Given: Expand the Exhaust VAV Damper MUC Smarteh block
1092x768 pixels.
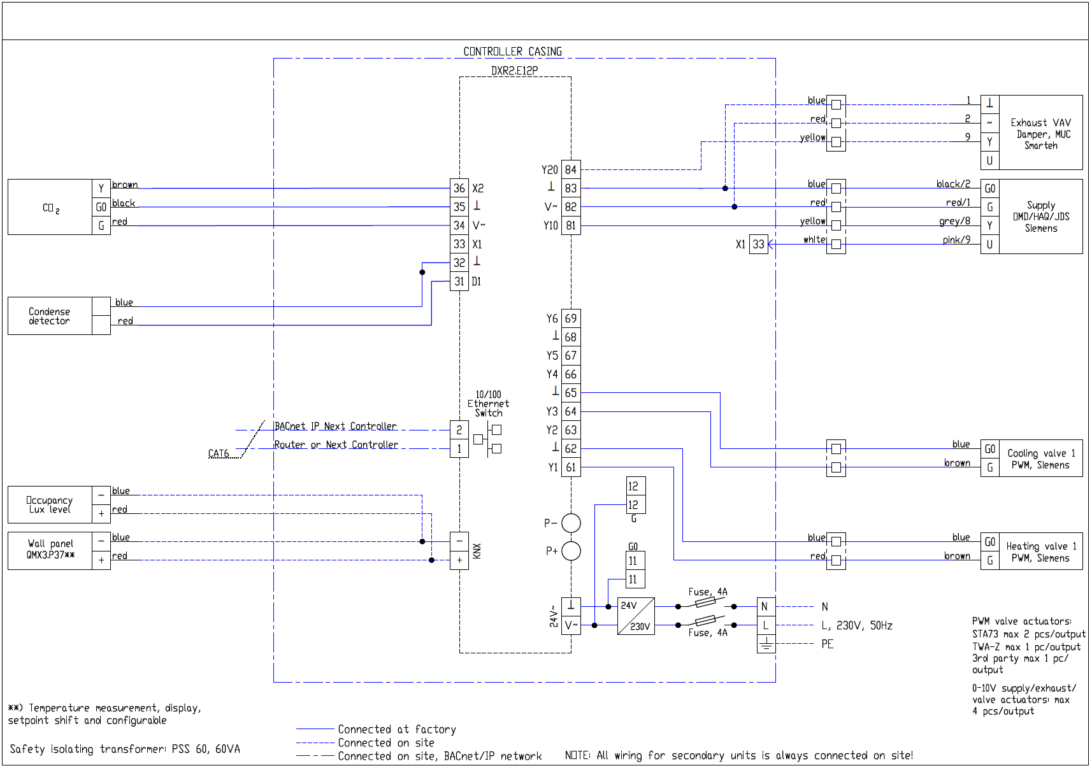Looking at the screenshot, I should (1040, 131).
